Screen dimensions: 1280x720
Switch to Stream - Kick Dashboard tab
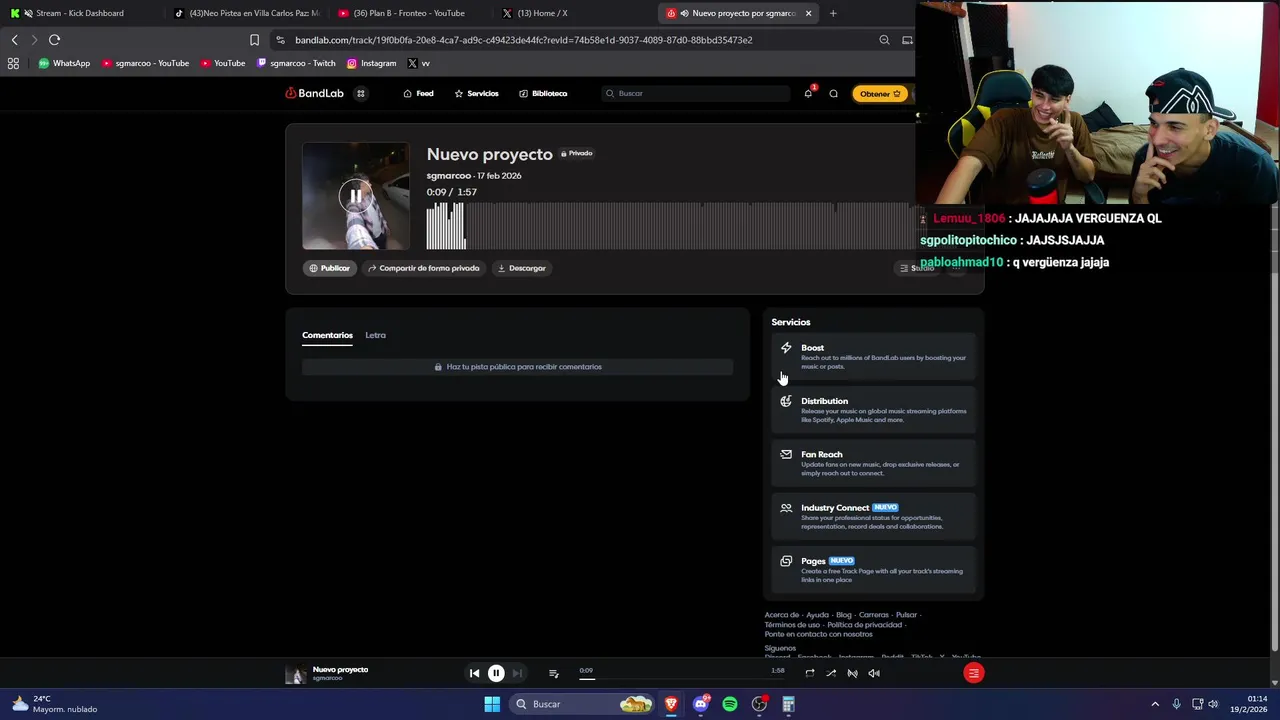tap(80, 13)
